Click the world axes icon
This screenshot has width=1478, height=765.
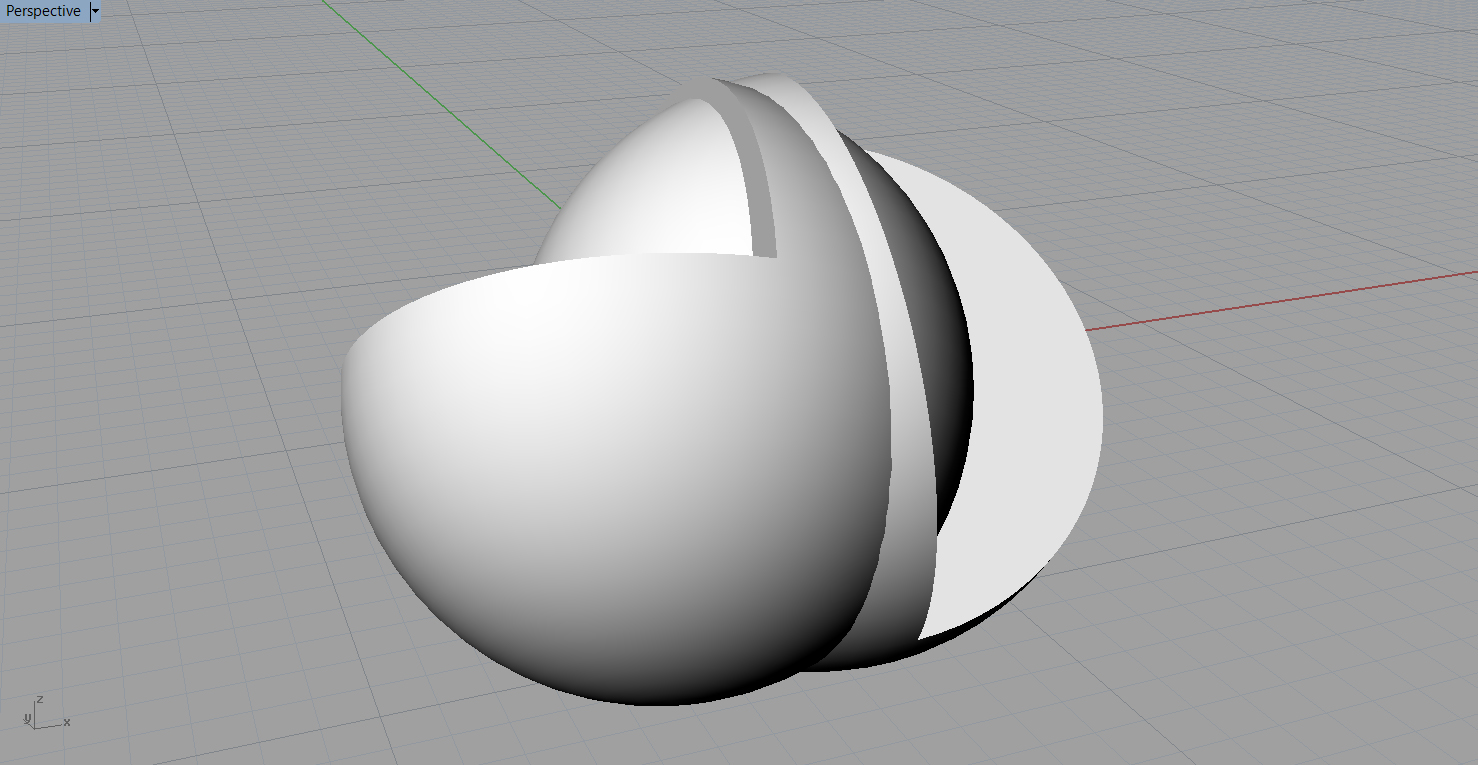[x=44, y=711]
